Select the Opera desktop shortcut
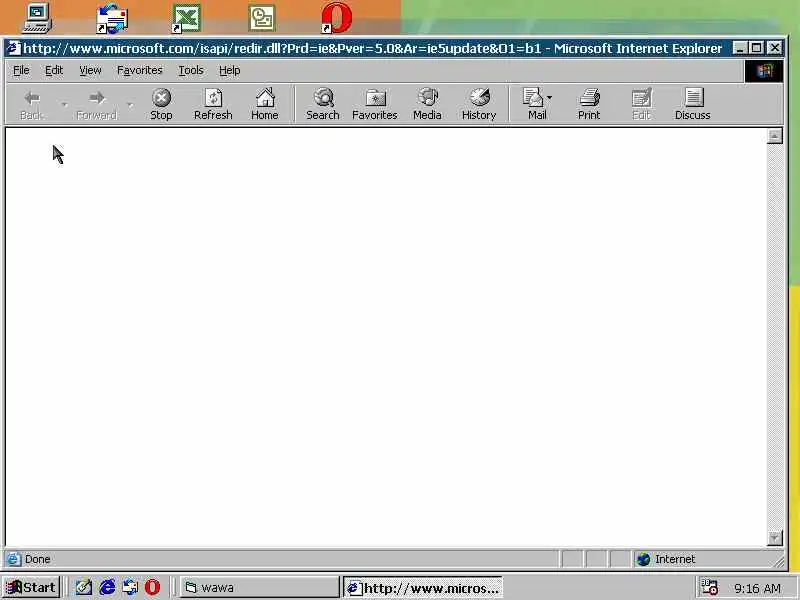800x600 pixels. [x=337, y=18]
